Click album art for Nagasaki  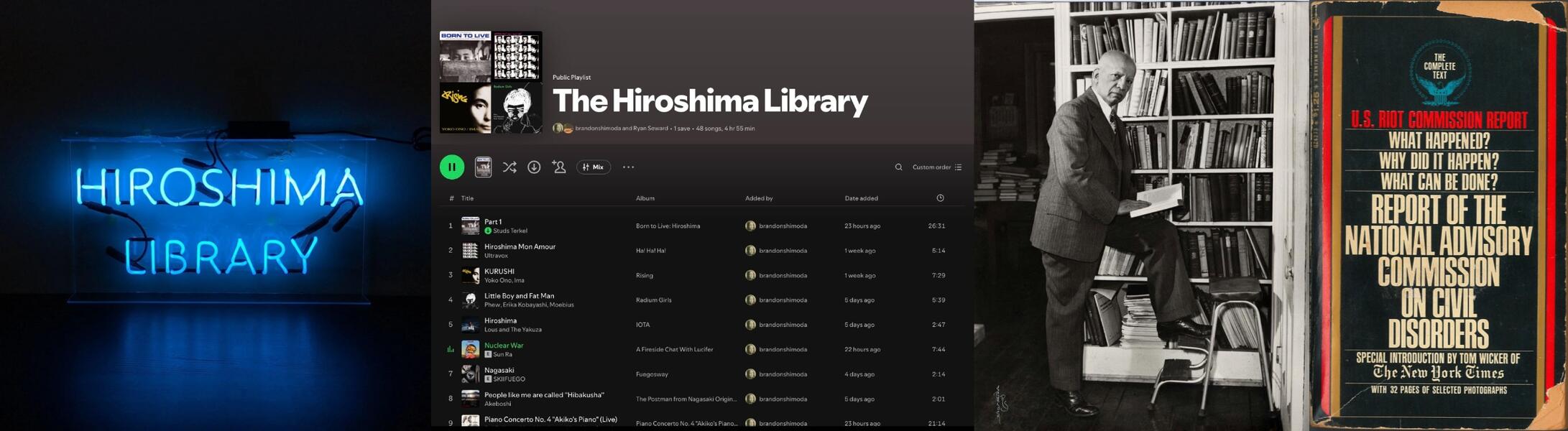[x=470, y=374]
